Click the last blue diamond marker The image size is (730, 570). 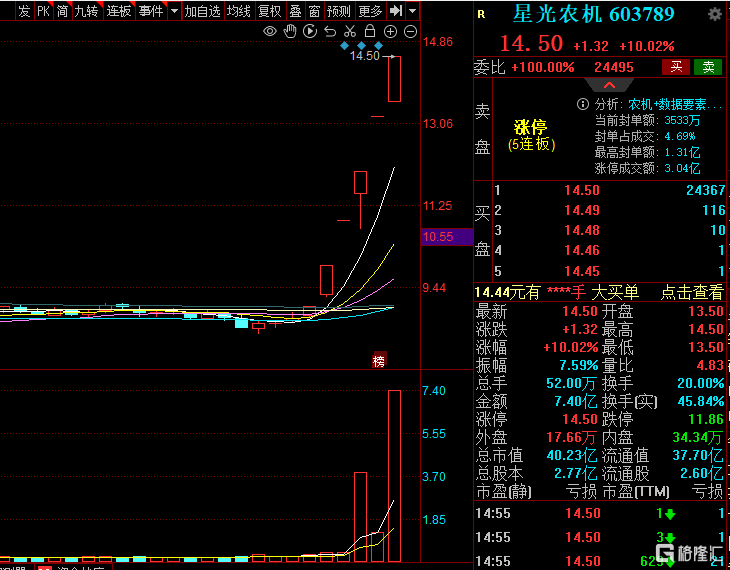click(378, 46)
